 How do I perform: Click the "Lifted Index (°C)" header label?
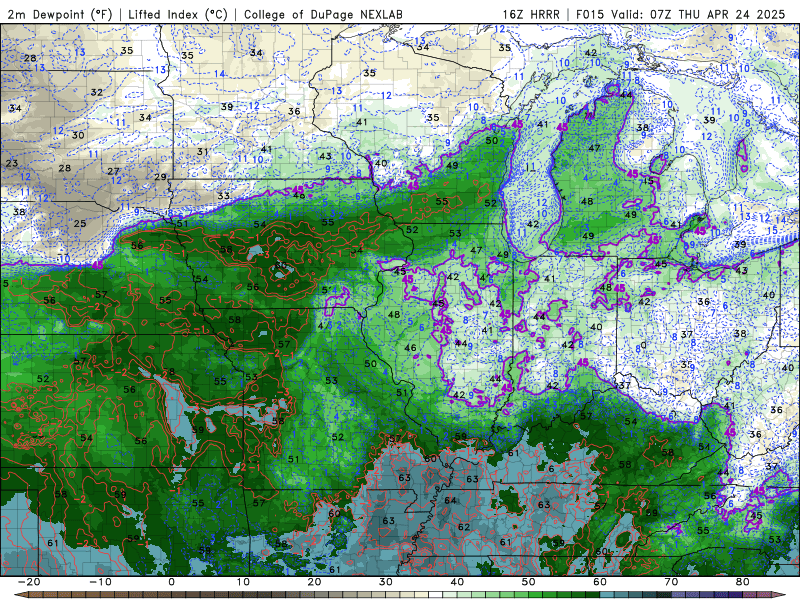178,14
